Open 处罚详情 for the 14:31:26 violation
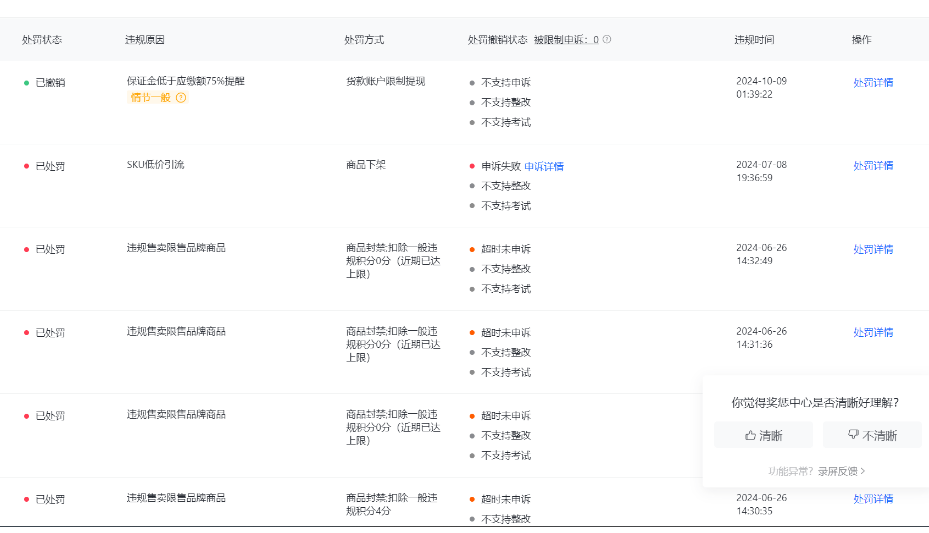 [872, 332]
